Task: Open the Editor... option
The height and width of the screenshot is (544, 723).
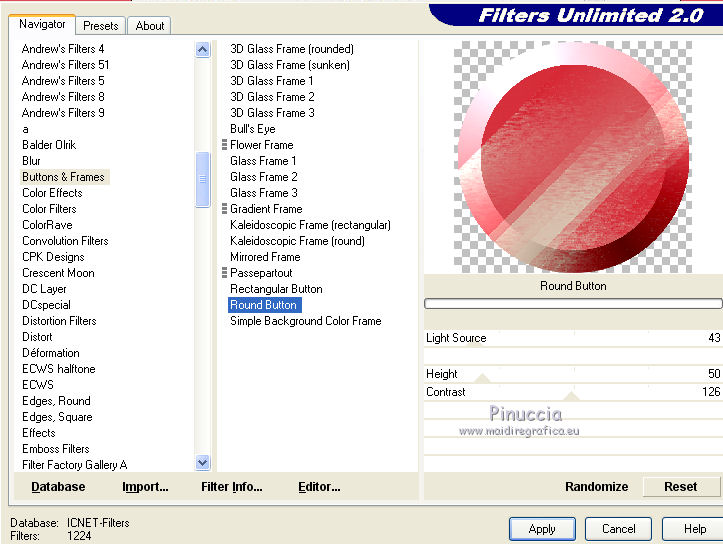Action: tap(319, 487)
